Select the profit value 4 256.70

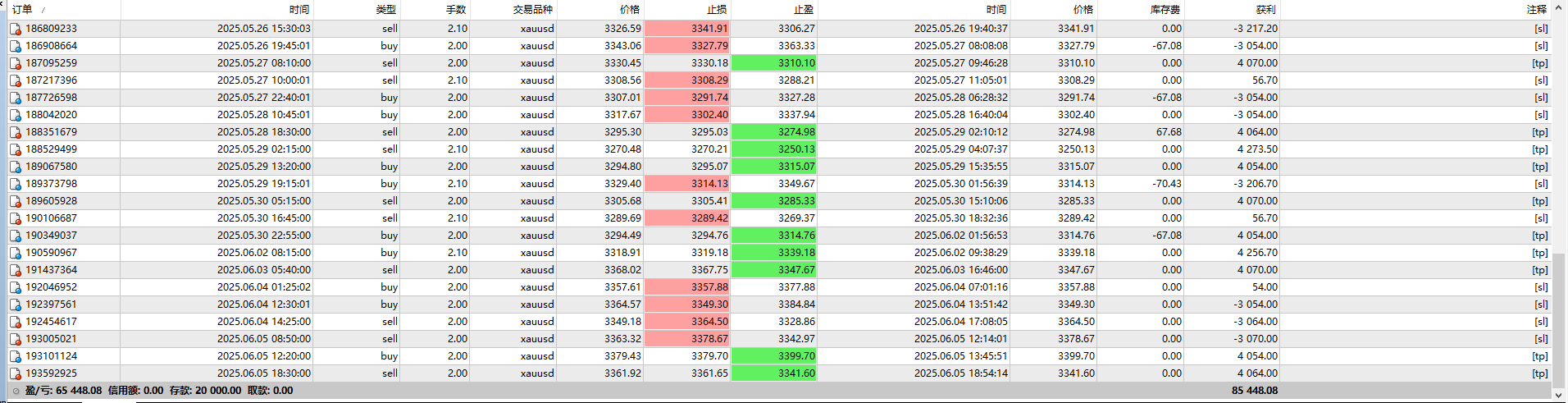click(1257, 253)
